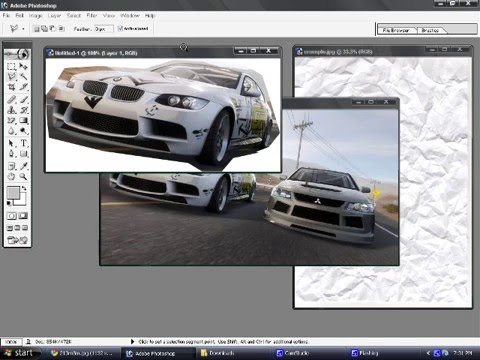Reset default foreground and background colors
Image resolution: width=480 pixels, height=360 pixels.
9,203
